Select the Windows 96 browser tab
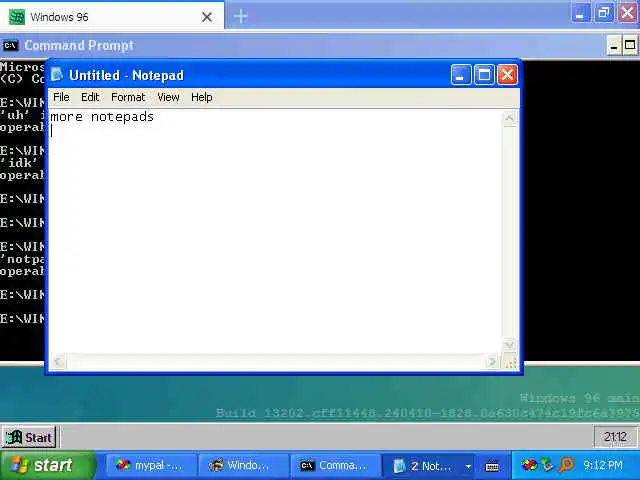 (112, 16)
